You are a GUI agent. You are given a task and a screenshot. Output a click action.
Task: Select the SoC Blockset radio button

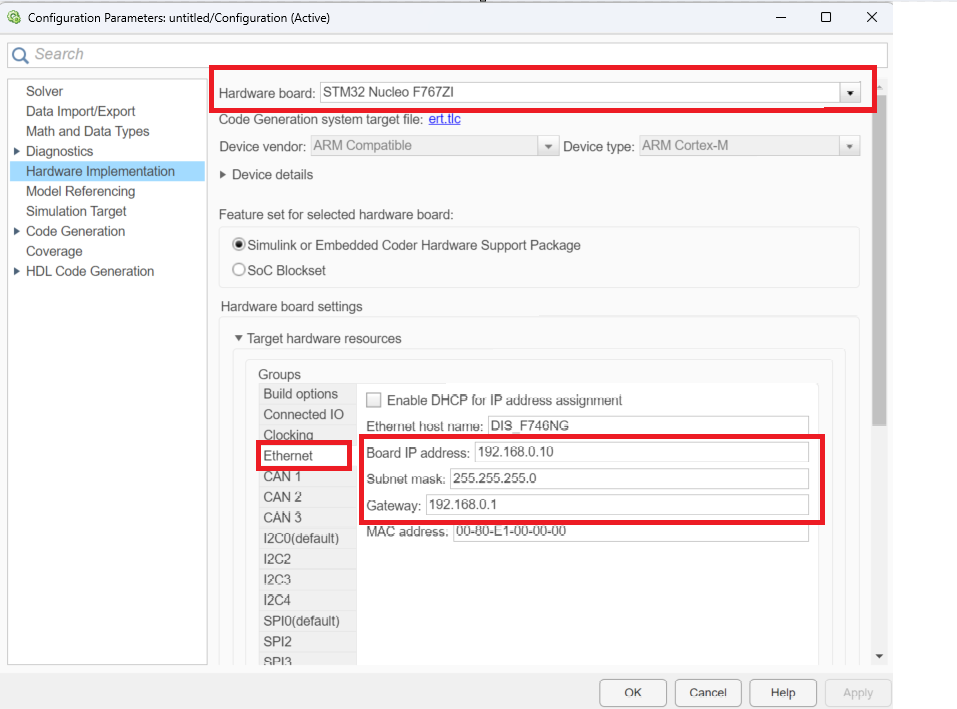tap(238, 268)
